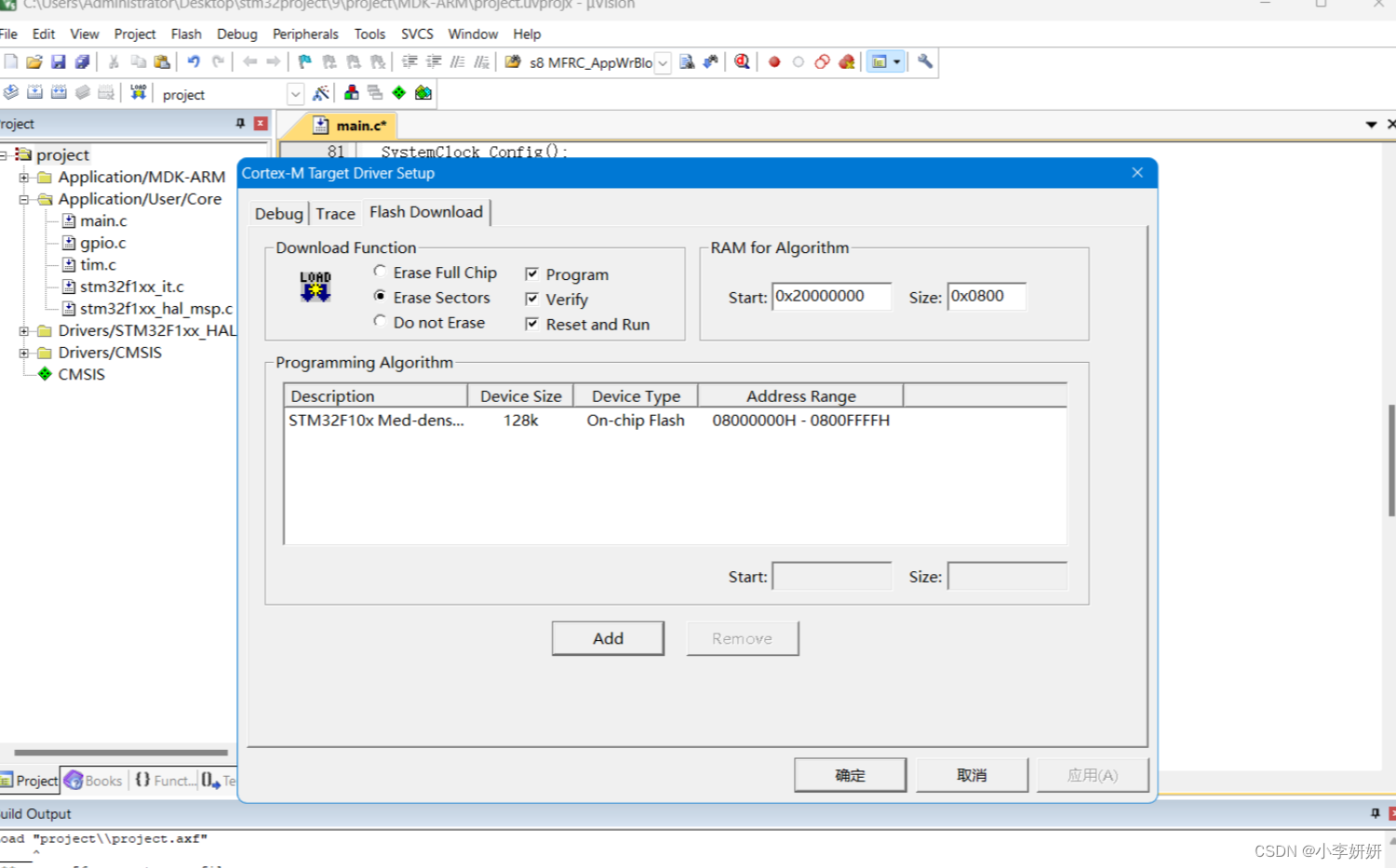Disable the Reset and Run option
Viewport: 1396px width, 868px height.
(x=531, y=324)
